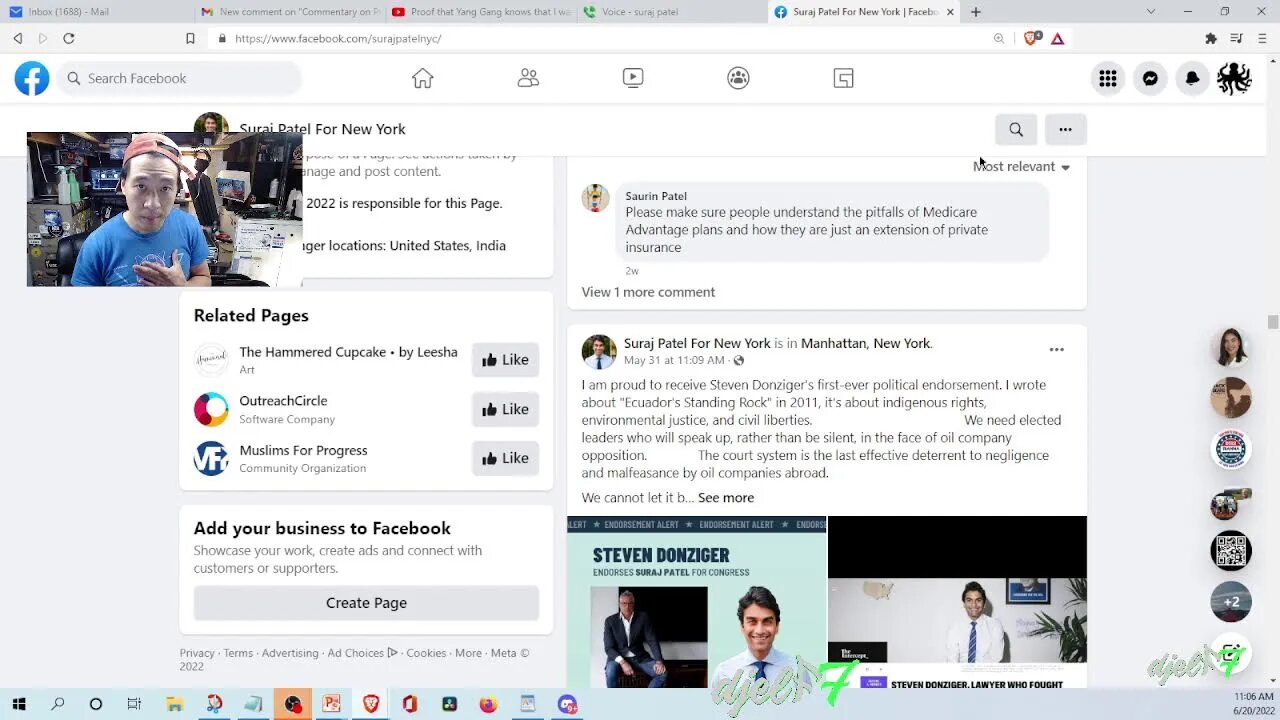This screenshot has width=1280, height=720.
Task: Open tab list dropdown chevron in browser
Action: [x=1150, y=12]
